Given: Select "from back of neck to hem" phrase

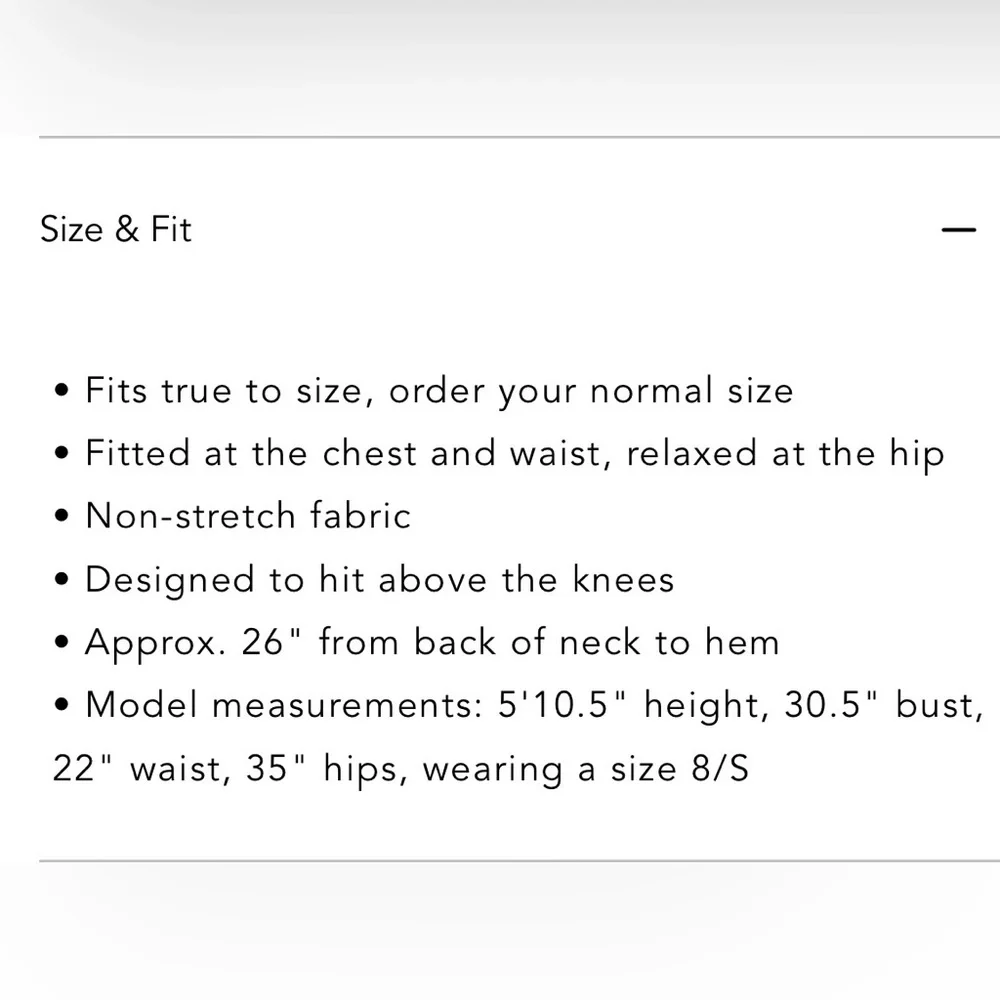Looking at the screenshot, I should coord(549,642).
